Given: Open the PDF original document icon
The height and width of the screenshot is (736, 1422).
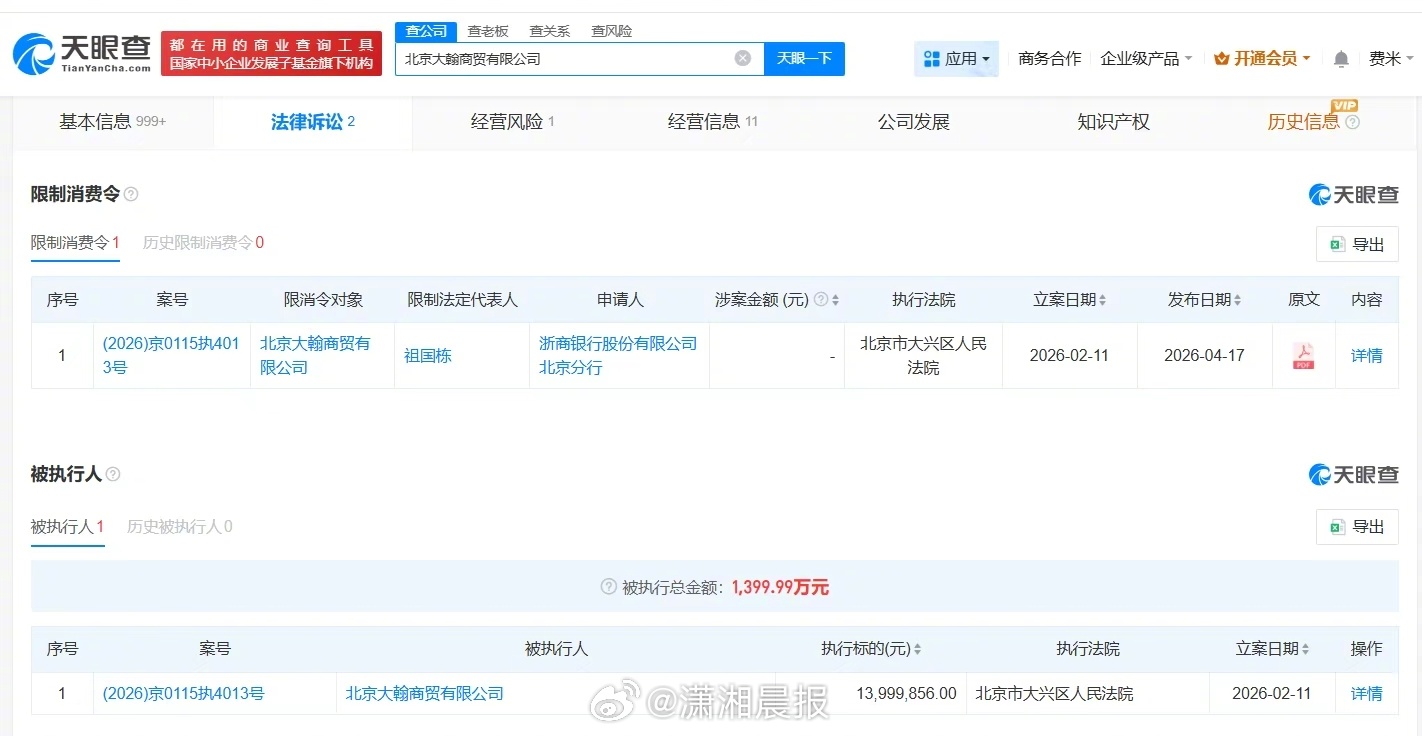Looking at the screenshot, I should (x=1303, y=356).
